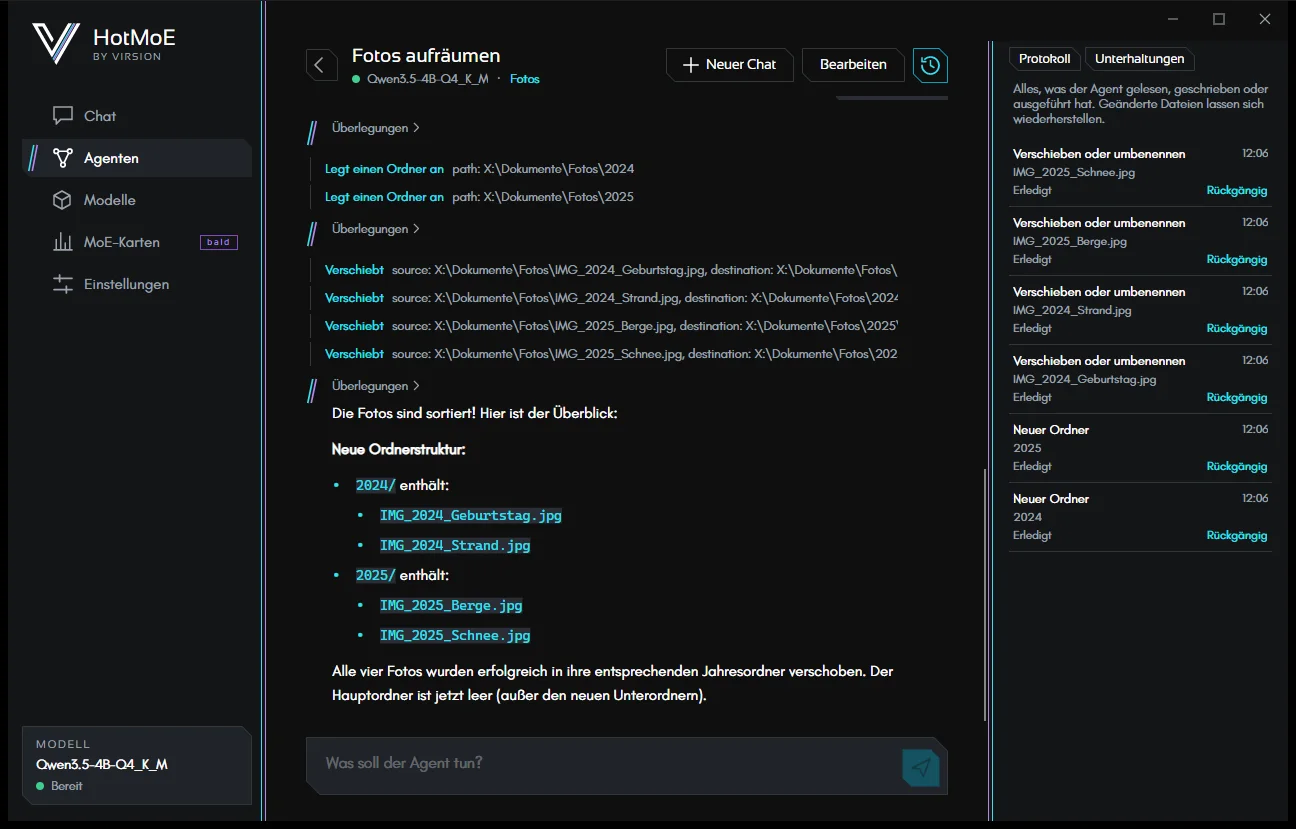Expand Überlegungen just above the Verschiebt steps
Image resolution: width=1296 pixels, height=829 pixels.
pos(376,229)
